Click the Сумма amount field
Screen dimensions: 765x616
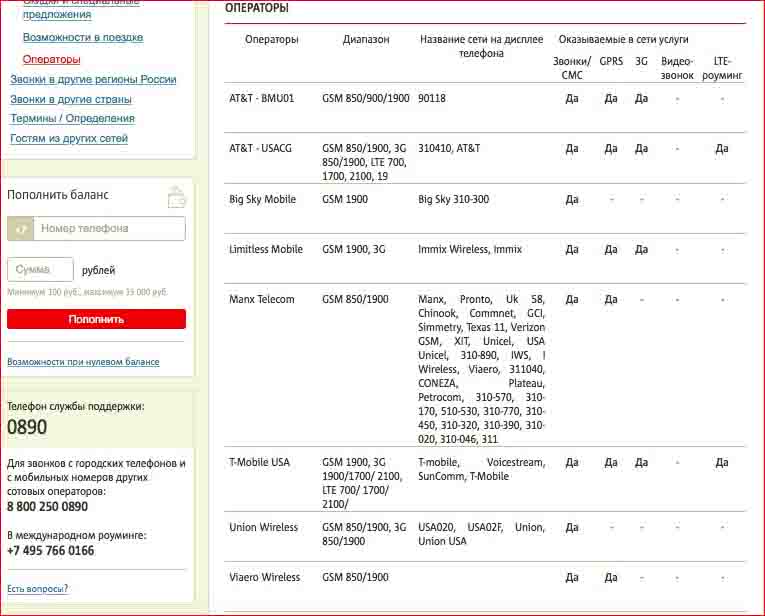tap(40, 270)
